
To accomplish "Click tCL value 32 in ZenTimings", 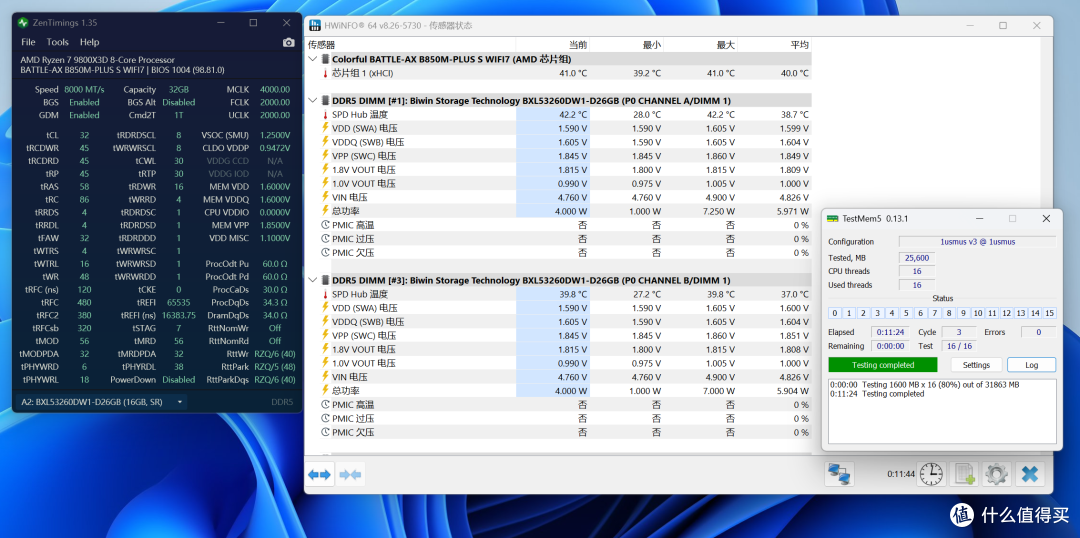I will (x=84, y=135).
